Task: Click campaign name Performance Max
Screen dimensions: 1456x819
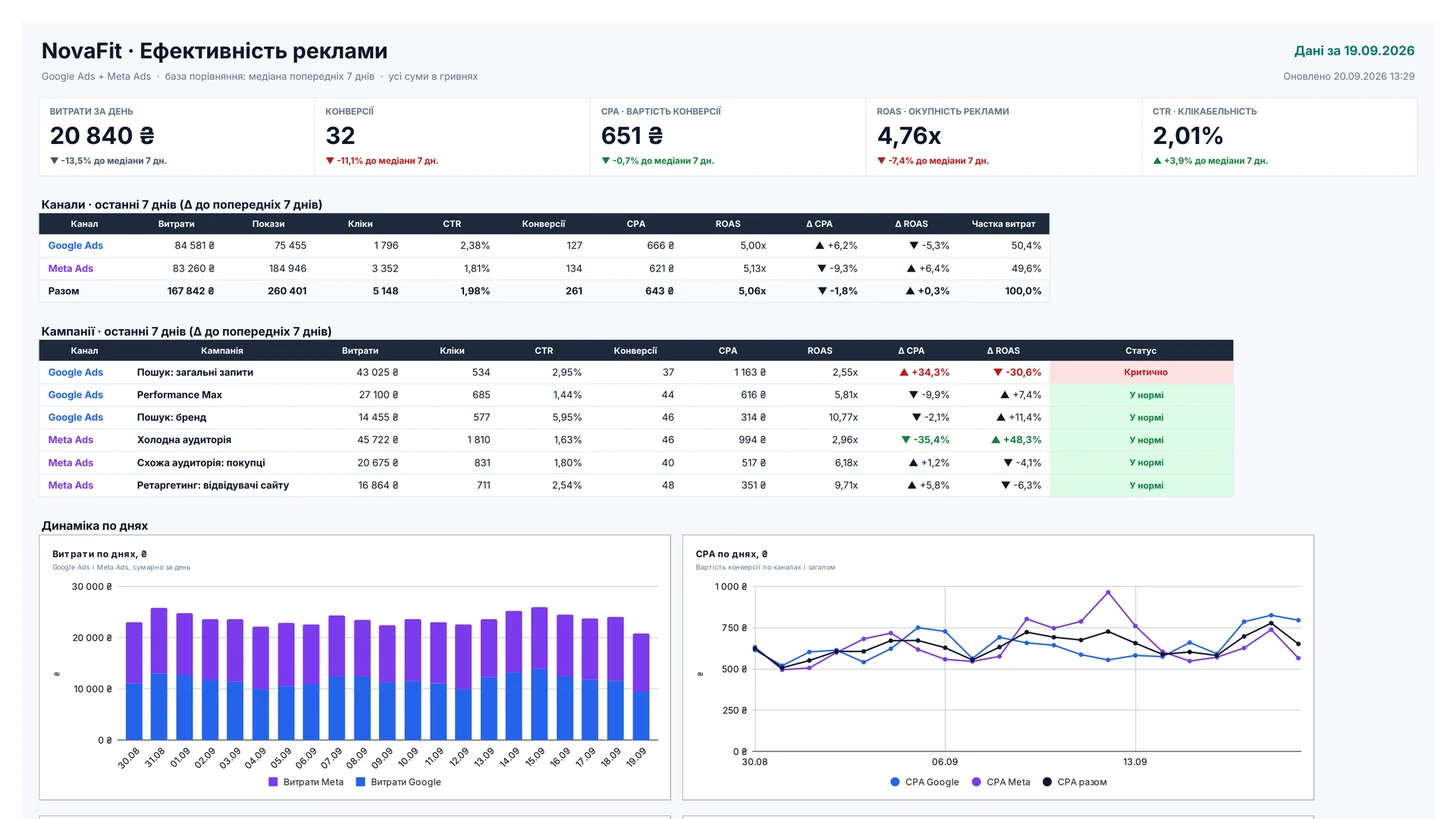Action: (x=179, y=395)
